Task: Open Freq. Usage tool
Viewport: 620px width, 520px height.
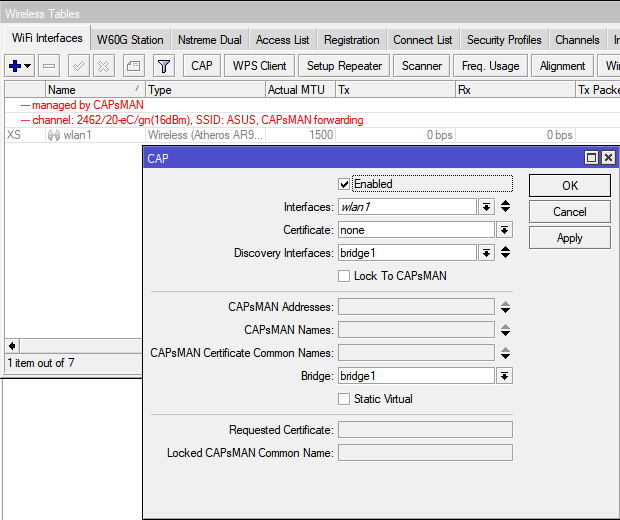Action: click(x=490, y=66)
